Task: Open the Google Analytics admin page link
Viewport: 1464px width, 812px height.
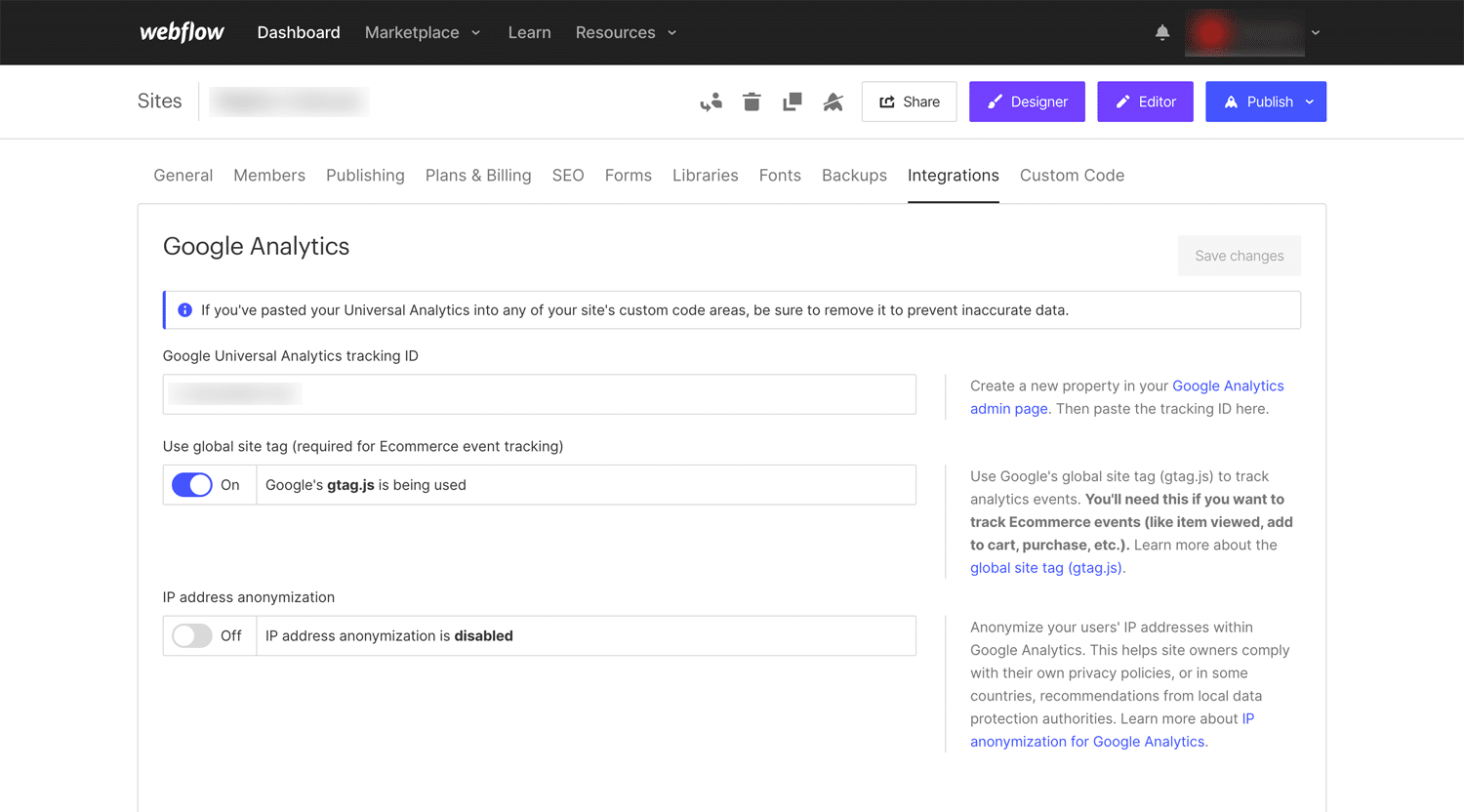Action: point(1127,397)
